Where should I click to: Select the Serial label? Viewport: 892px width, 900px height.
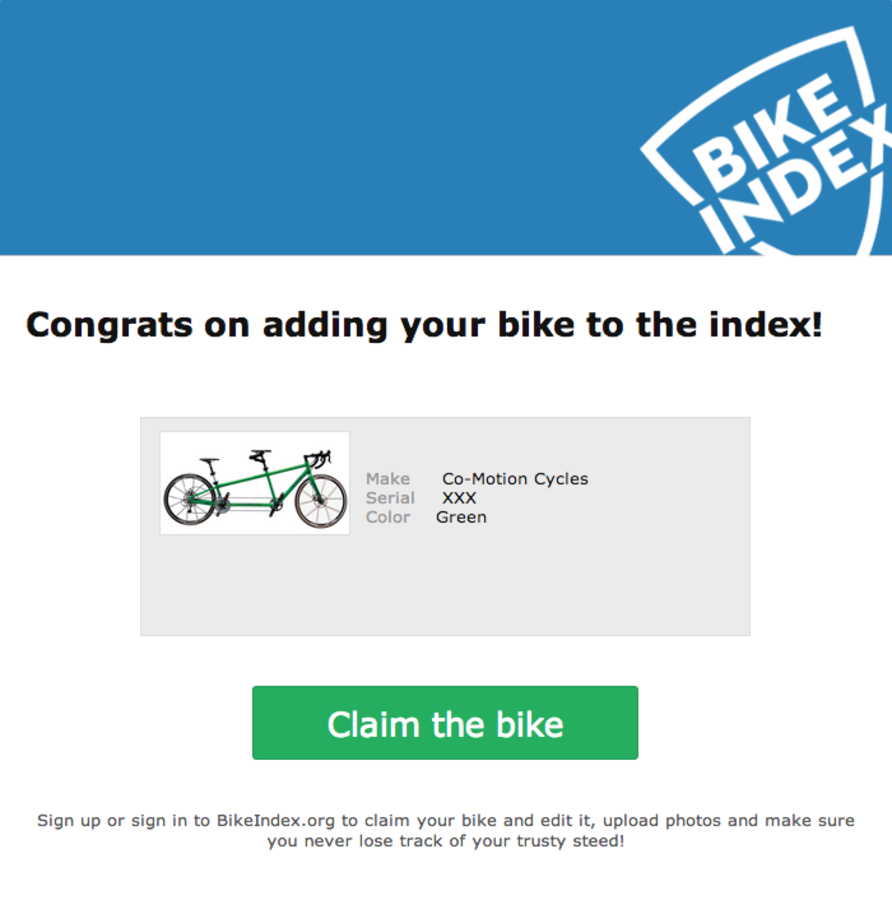391,498
